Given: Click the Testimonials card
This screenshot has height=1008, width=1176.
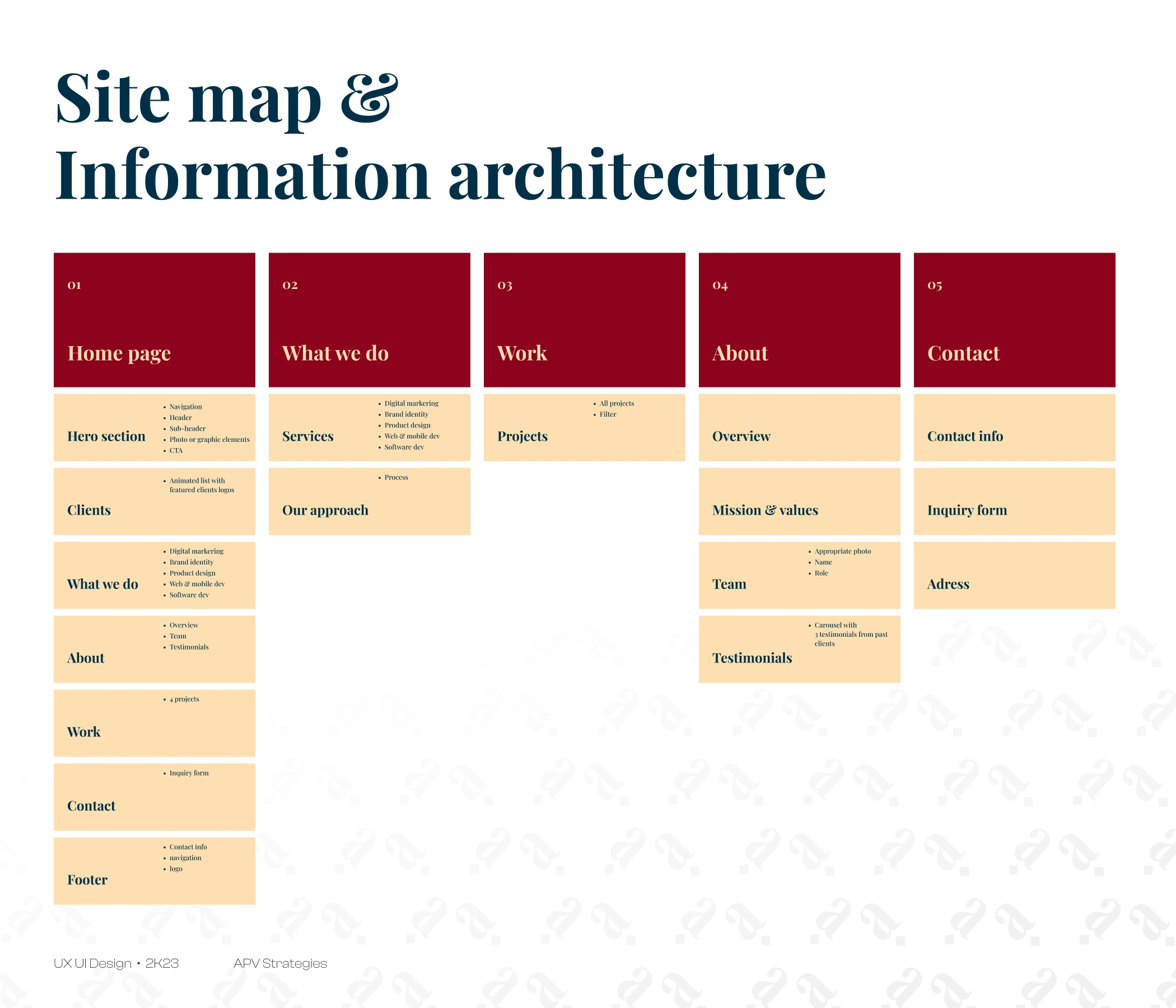Looking at the screenshot, I should [x=799, y=648].
